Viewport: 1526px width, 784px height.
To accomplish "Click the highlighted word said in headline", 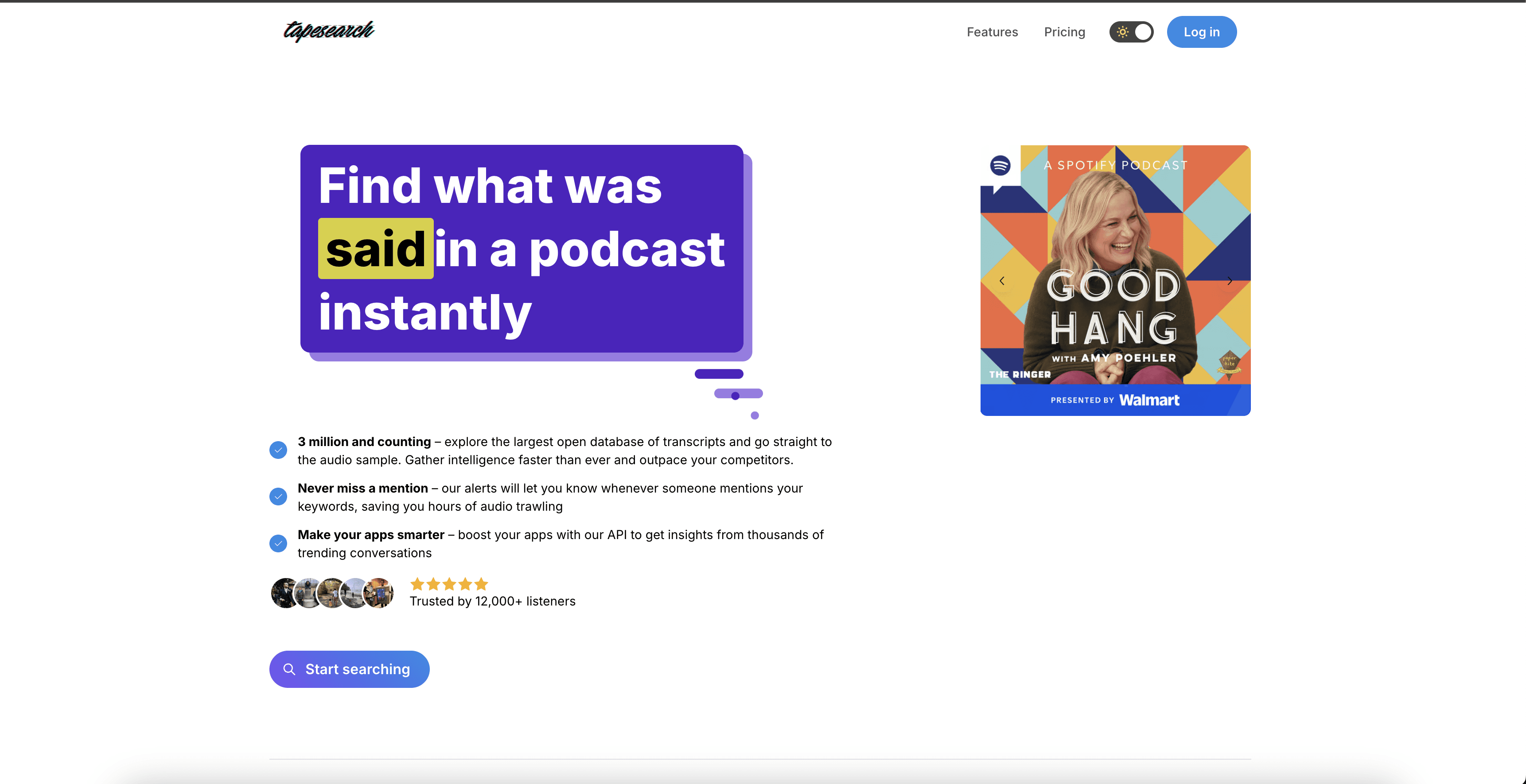I will 376,249.
